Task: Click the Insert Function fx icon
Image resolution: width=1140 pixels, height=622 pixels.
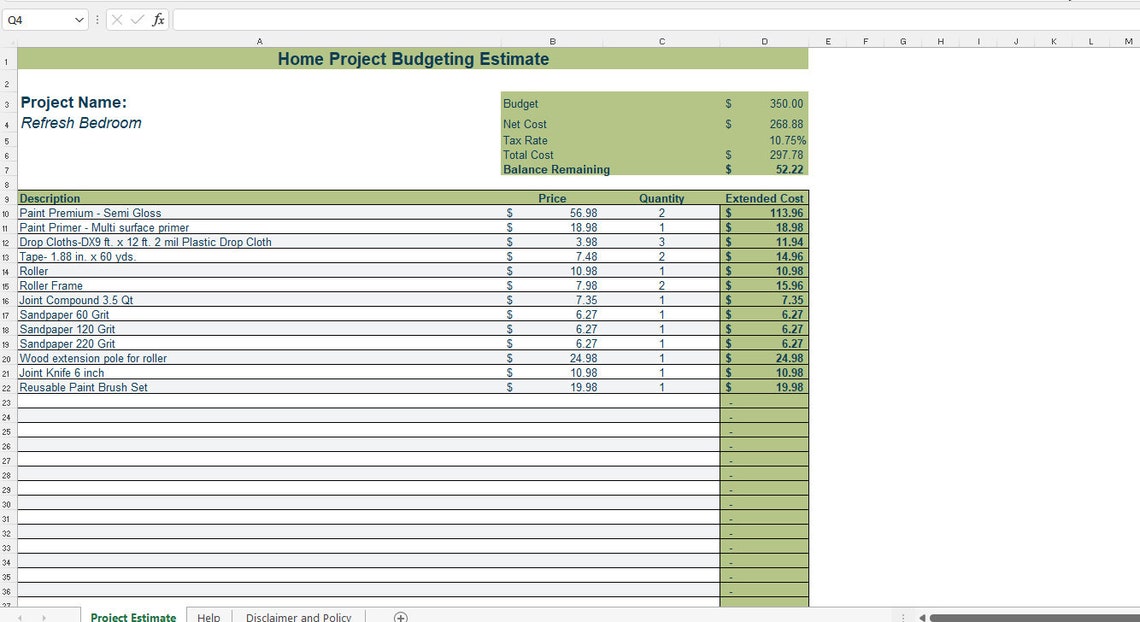Action: click(x=160, y=19)
